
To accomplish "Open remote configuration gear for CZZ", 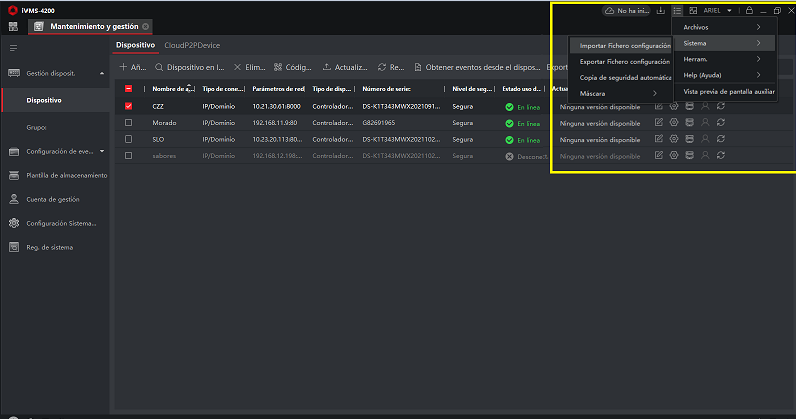I will click(674, 106).
